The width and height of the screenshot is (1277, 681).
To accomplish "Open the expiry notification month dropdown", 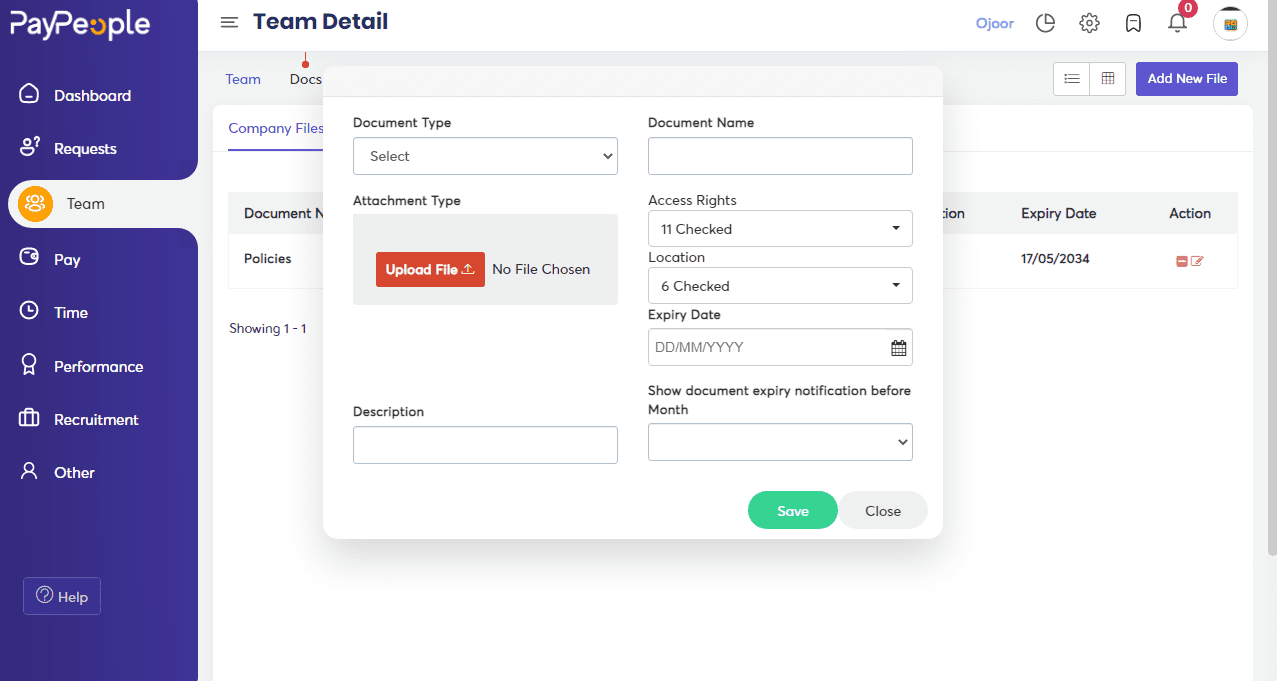I will coord(780,442).
